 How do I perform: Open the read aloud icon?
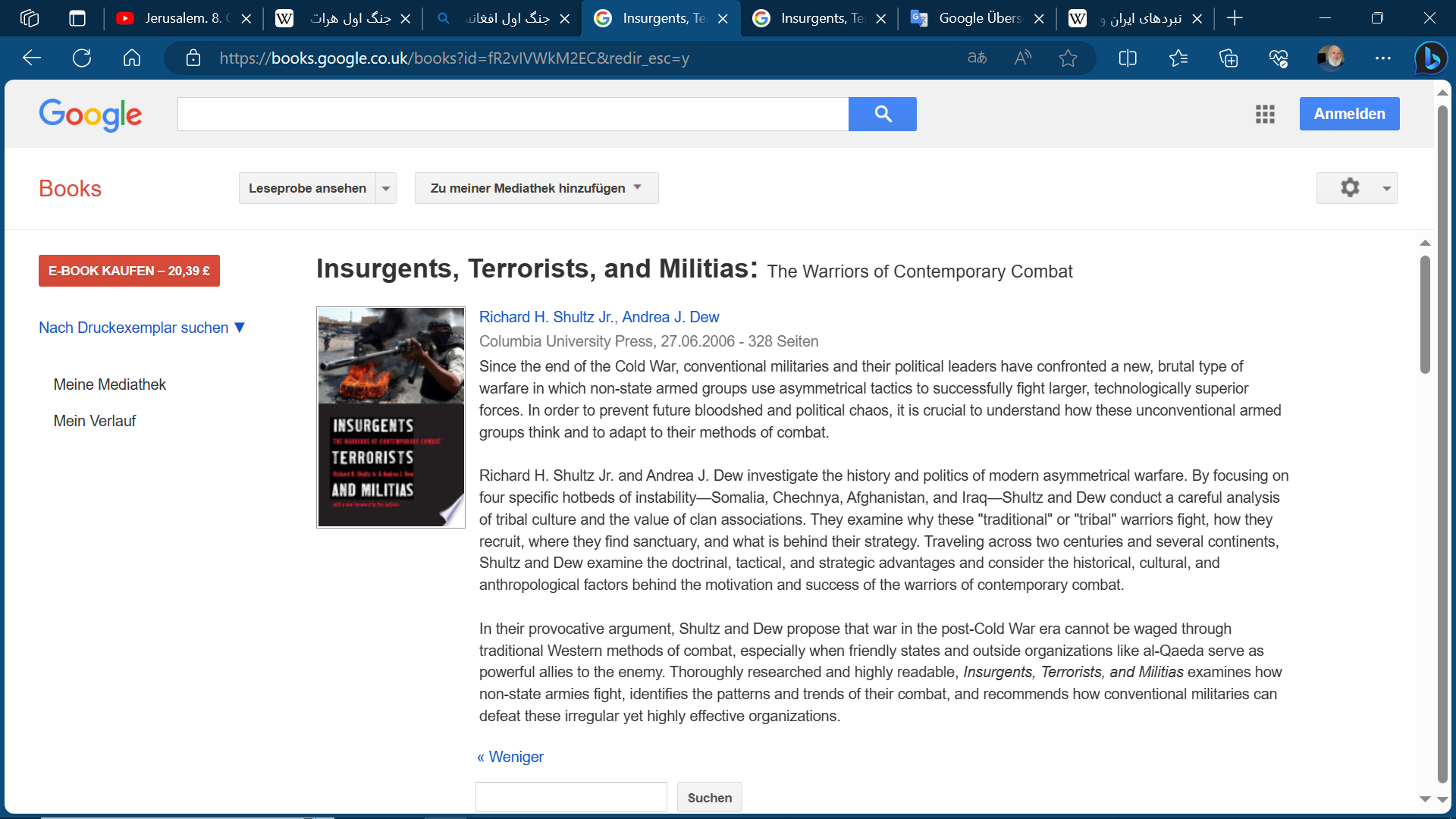[1022, 58]
